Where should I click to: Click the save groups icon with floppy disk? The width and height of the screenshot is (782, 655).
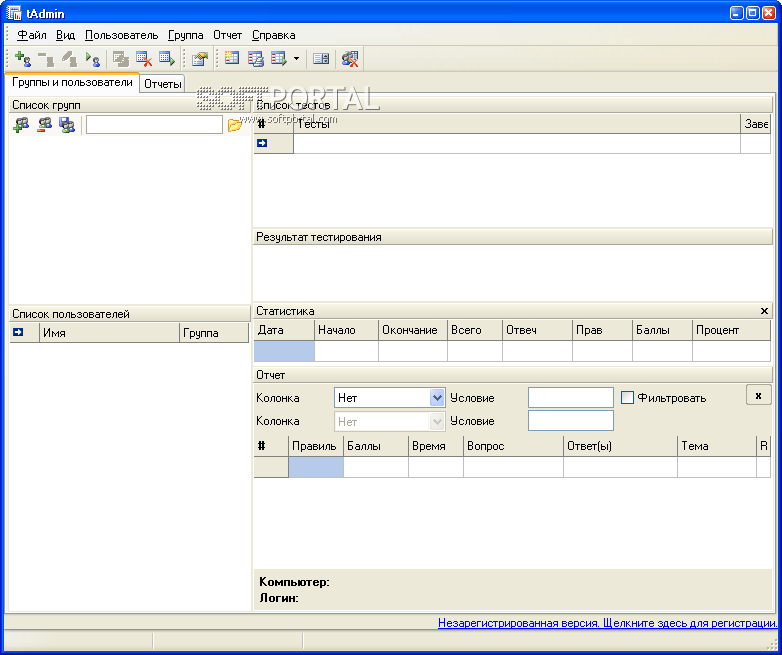[x=67, y=125]
